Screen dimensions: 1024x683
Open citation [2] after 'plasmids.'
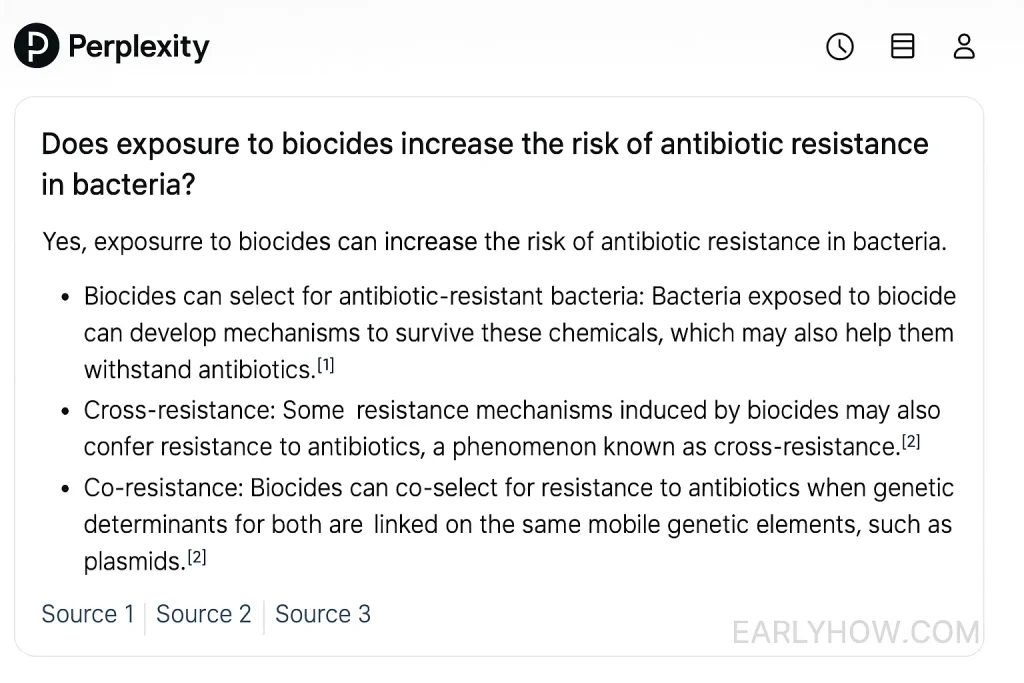[x=197, y=557]
